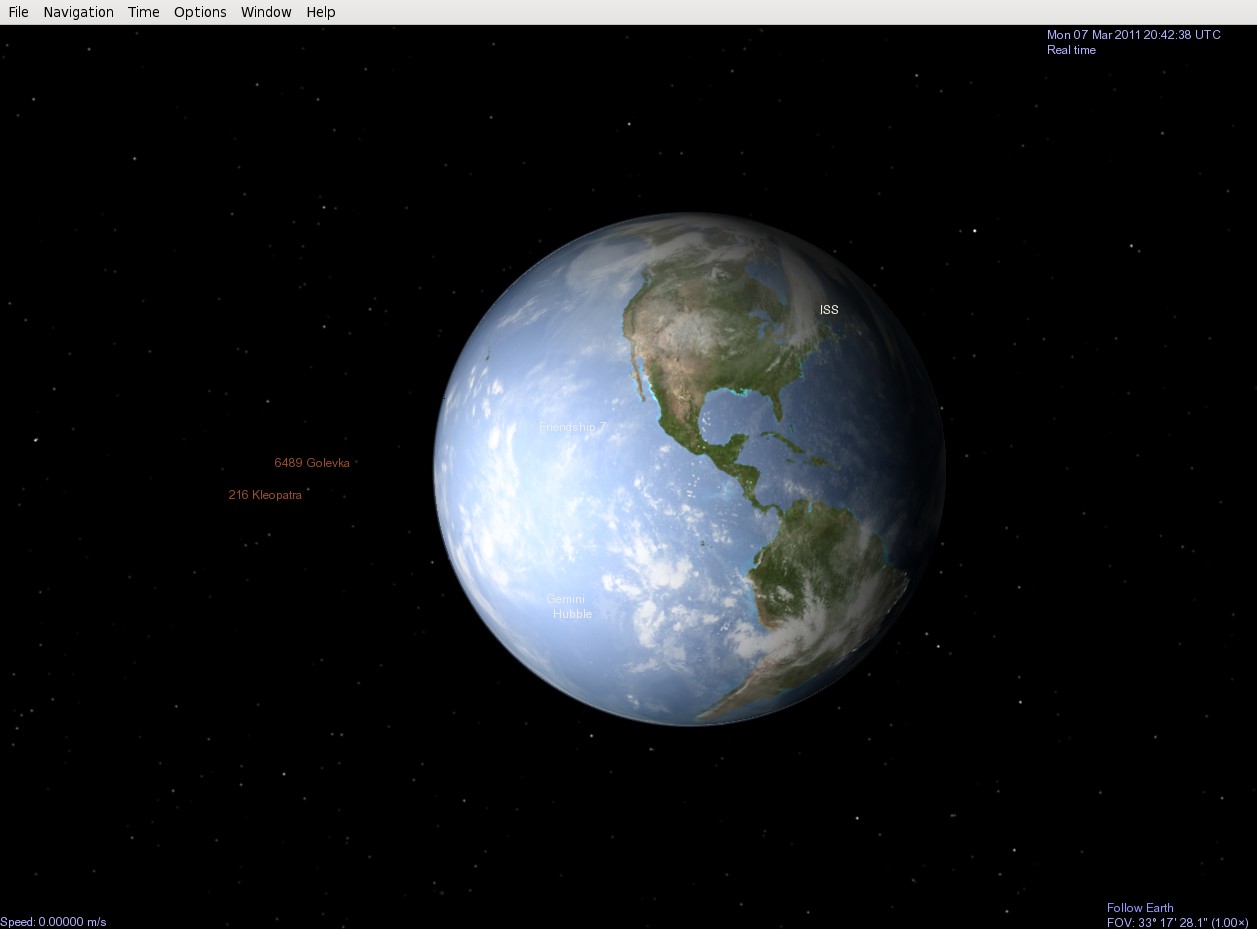Select the ISS label over Earth

(829, 310)
